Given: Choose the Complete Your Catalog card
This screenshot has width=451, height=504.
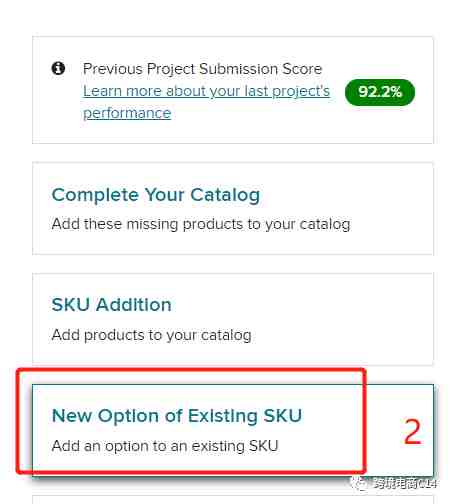Looking at the screenshot, I should [233, 209].
